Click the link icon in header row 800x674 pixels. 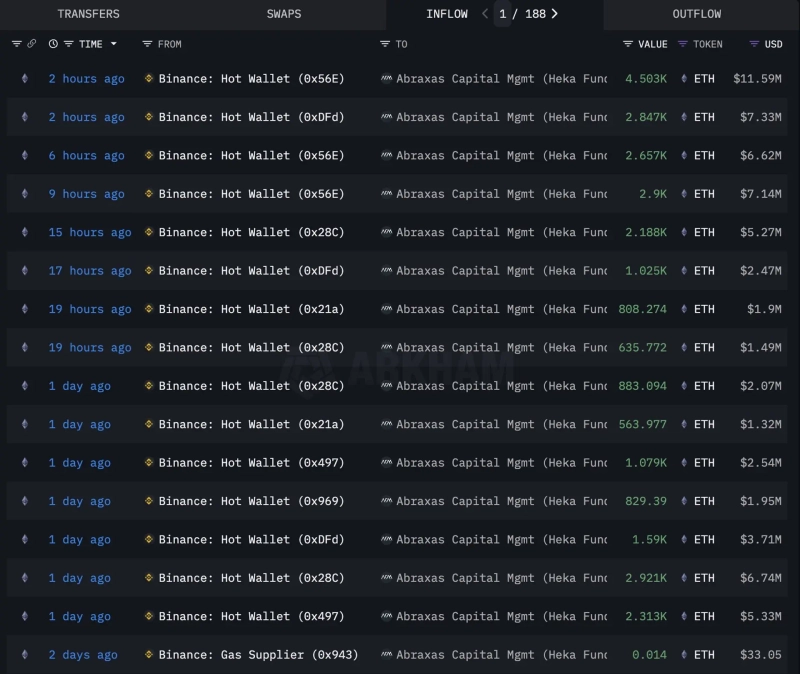tap(32, 44)
